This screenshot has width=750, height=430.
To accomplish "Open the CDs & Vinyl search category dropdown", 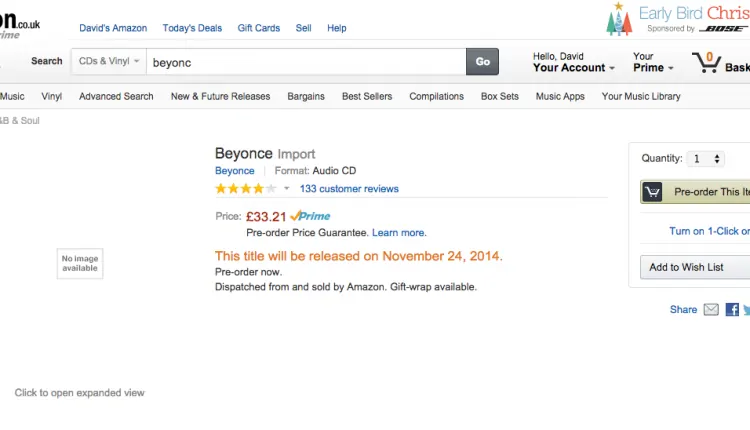I will click(x=109, y=62).
